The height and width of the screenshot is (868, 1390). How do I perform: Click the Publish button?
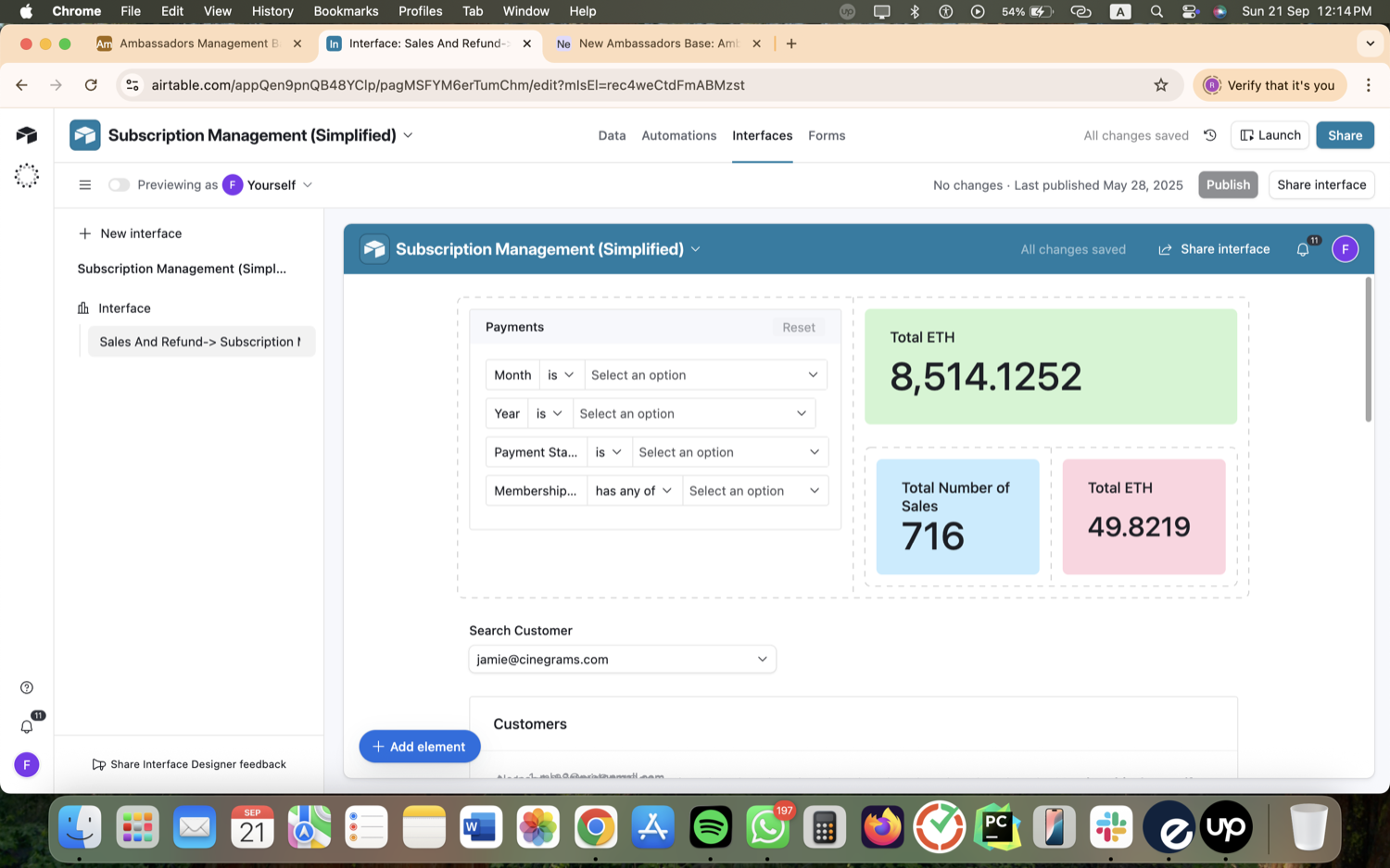1228,185
